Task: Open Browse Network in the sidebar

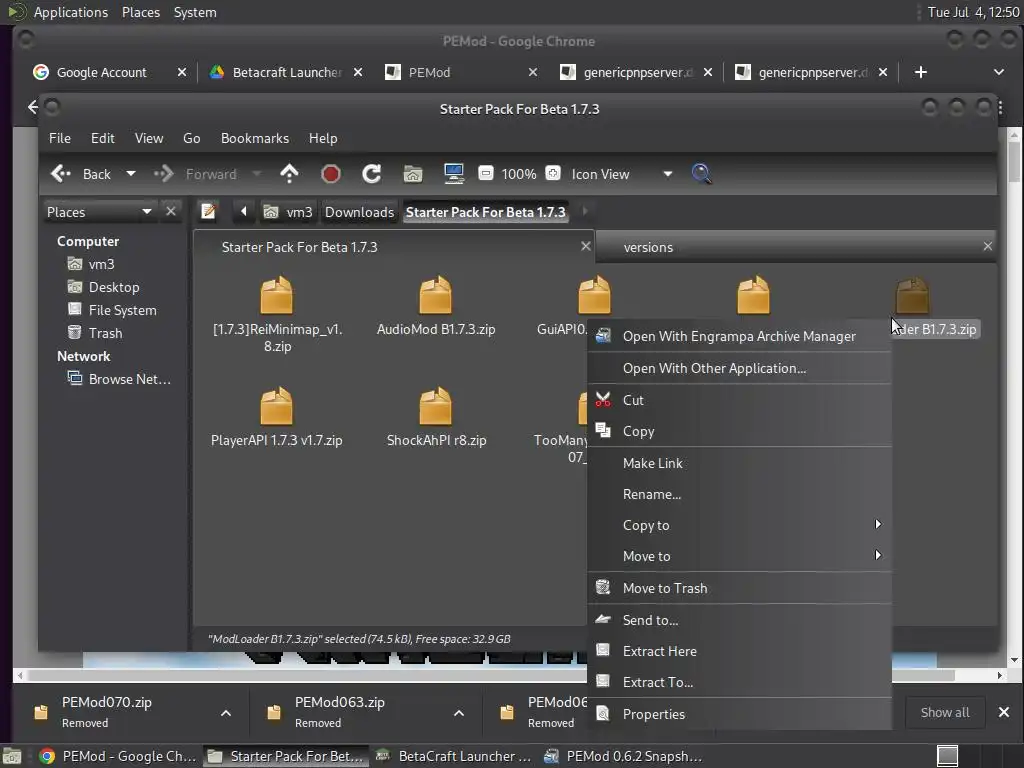Action: 129,379
